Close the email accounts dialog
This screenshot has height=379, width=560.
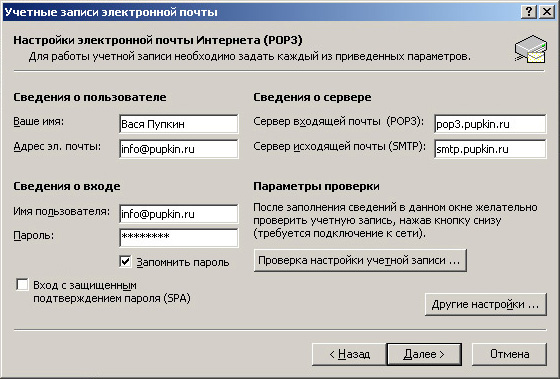(x=547, y=12)
